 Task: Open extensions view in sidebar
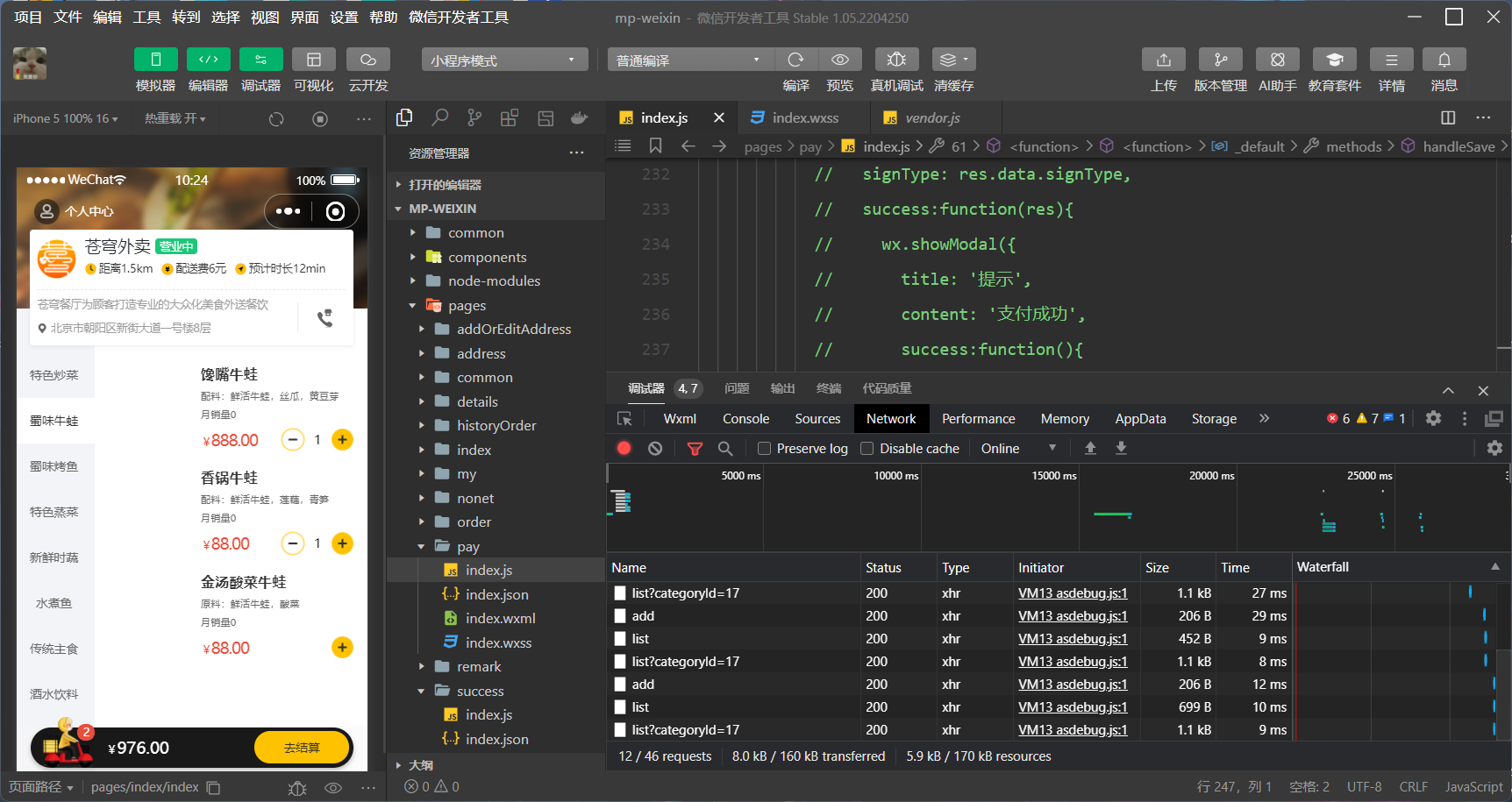point(510,117)
